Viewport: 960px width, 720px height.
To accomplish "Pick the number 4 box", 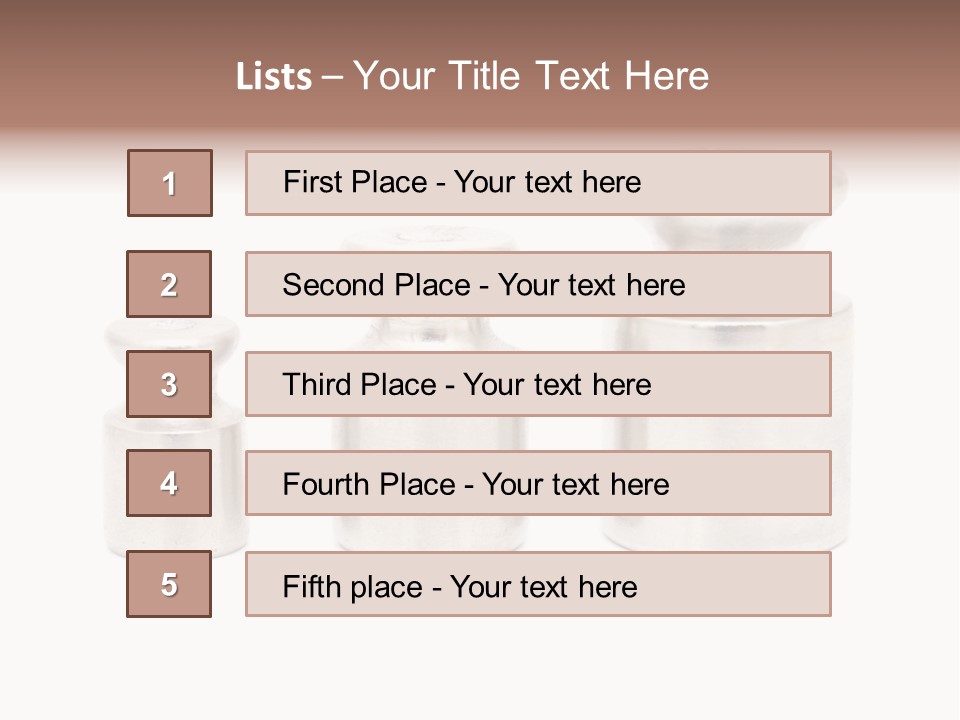I will tap(169, 483).
